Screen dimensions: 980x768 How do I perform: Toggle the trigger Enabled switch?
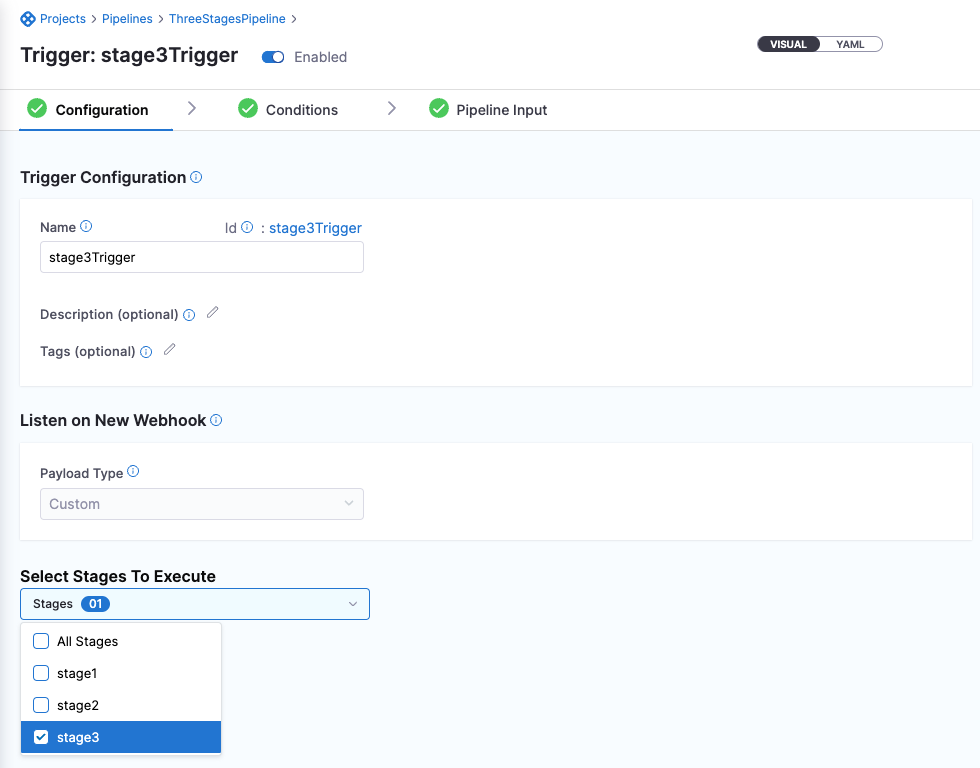[x=273, y=57]
